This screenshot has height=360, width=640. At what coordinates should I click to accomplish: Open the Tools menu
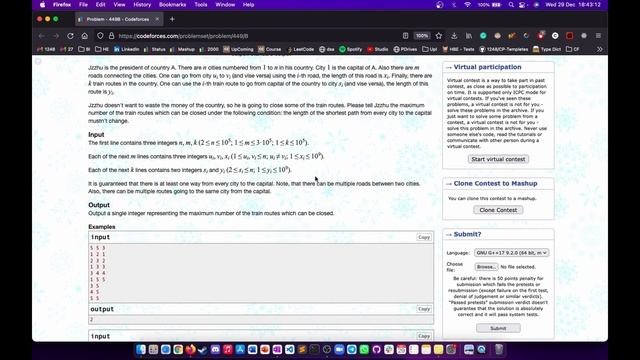(201, 5)
